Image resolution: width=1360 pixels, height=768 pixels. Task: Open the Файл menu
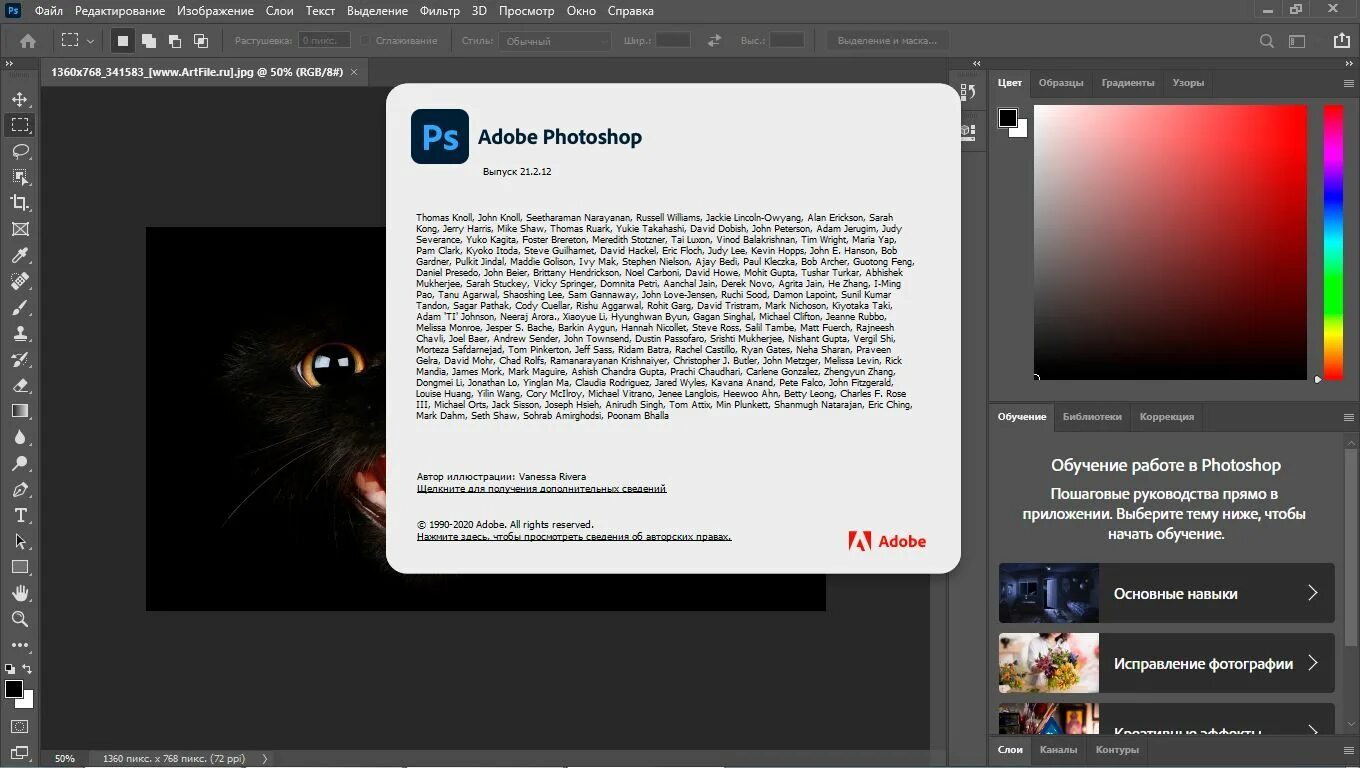48,11
